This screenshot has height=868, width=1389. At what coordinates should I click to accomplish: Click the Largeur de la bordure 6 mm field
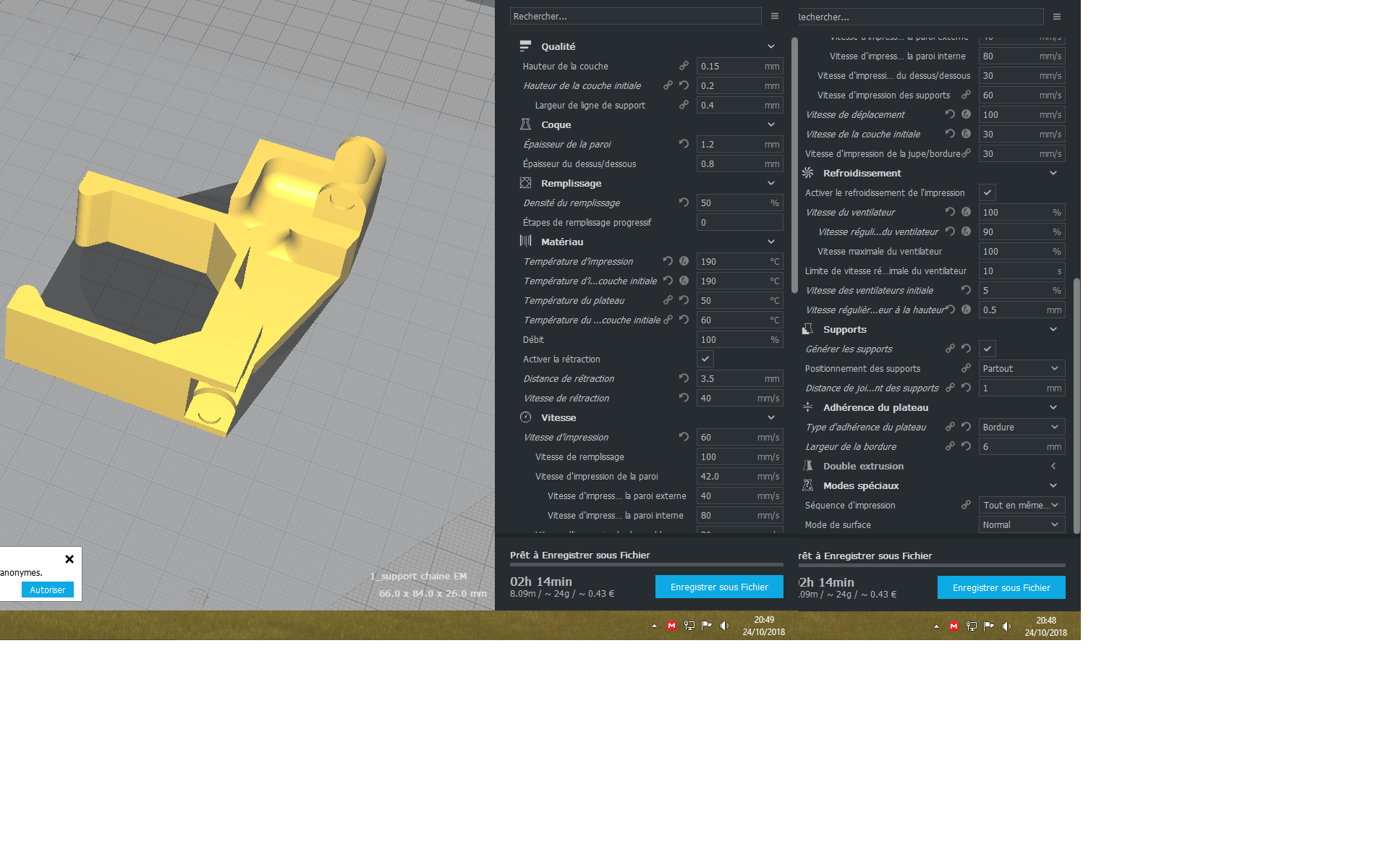[1021, 446]
